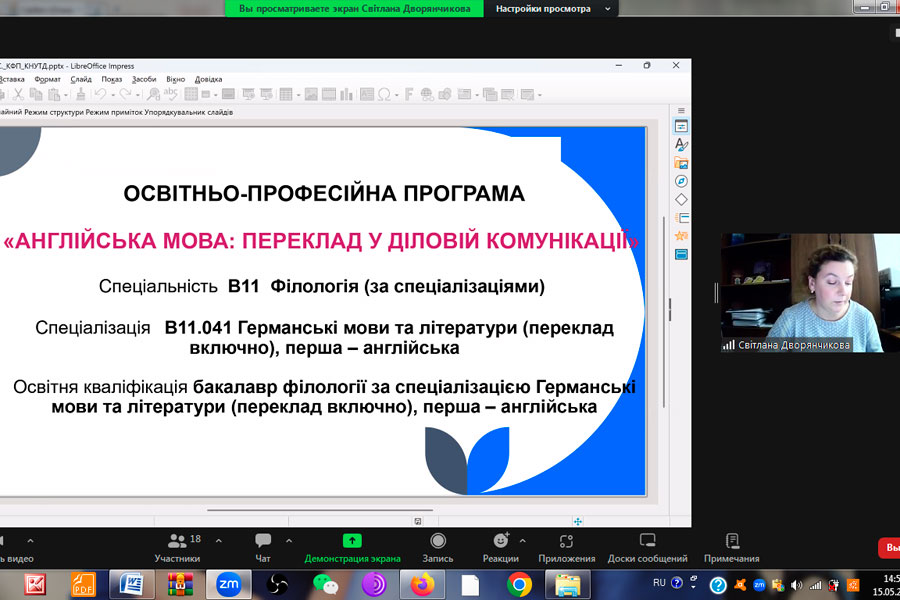Open the Navigator panel in the sidebar
Screen dimensions: 900x600
coord(681,181)
